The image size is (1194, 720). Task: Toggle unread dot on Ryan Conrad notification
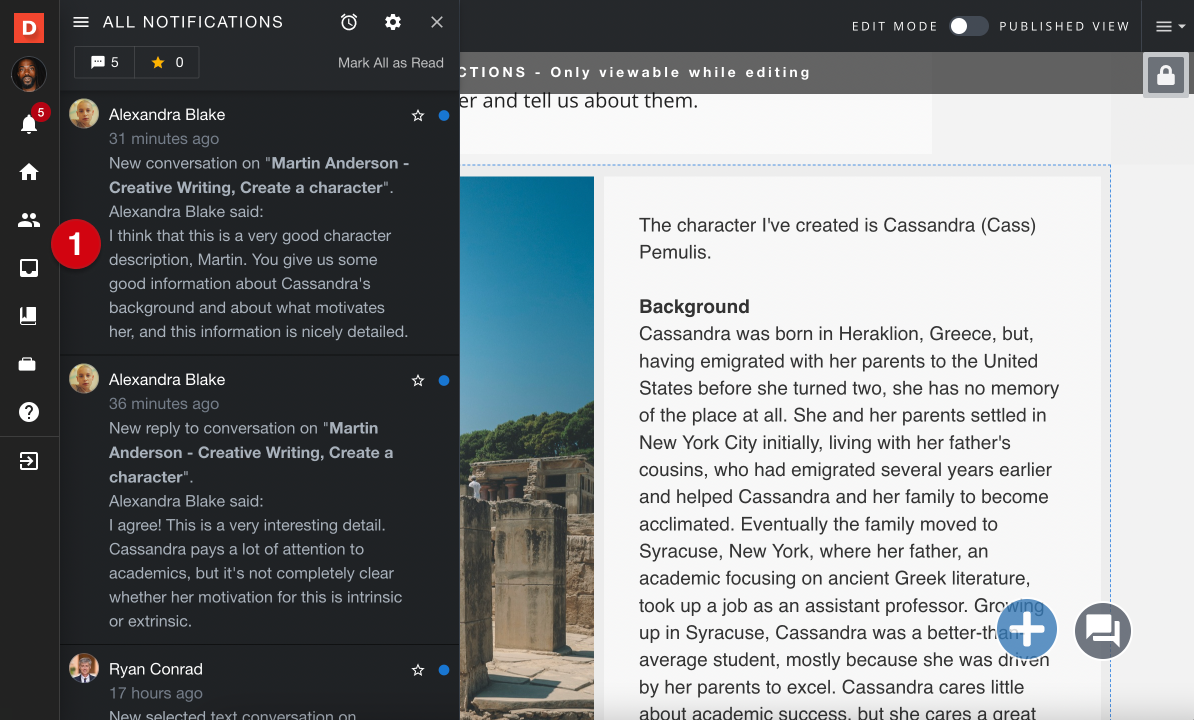pos(444,670)
